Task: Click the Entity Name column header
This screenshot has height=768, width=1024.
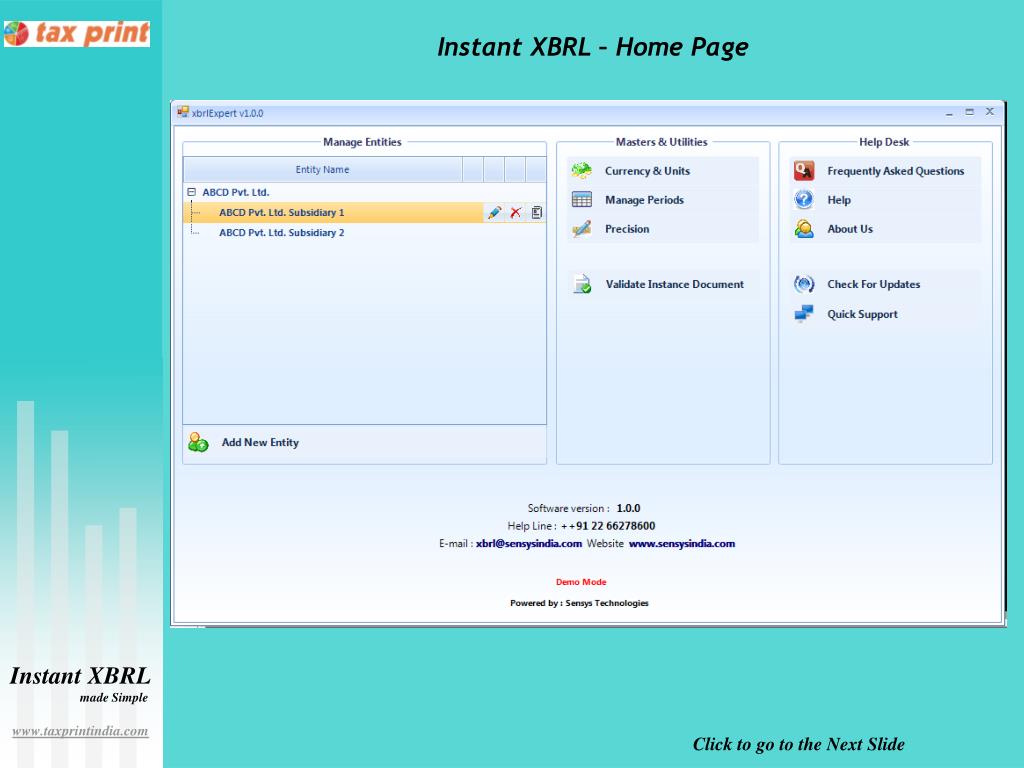Action: (x=323, y=170)
